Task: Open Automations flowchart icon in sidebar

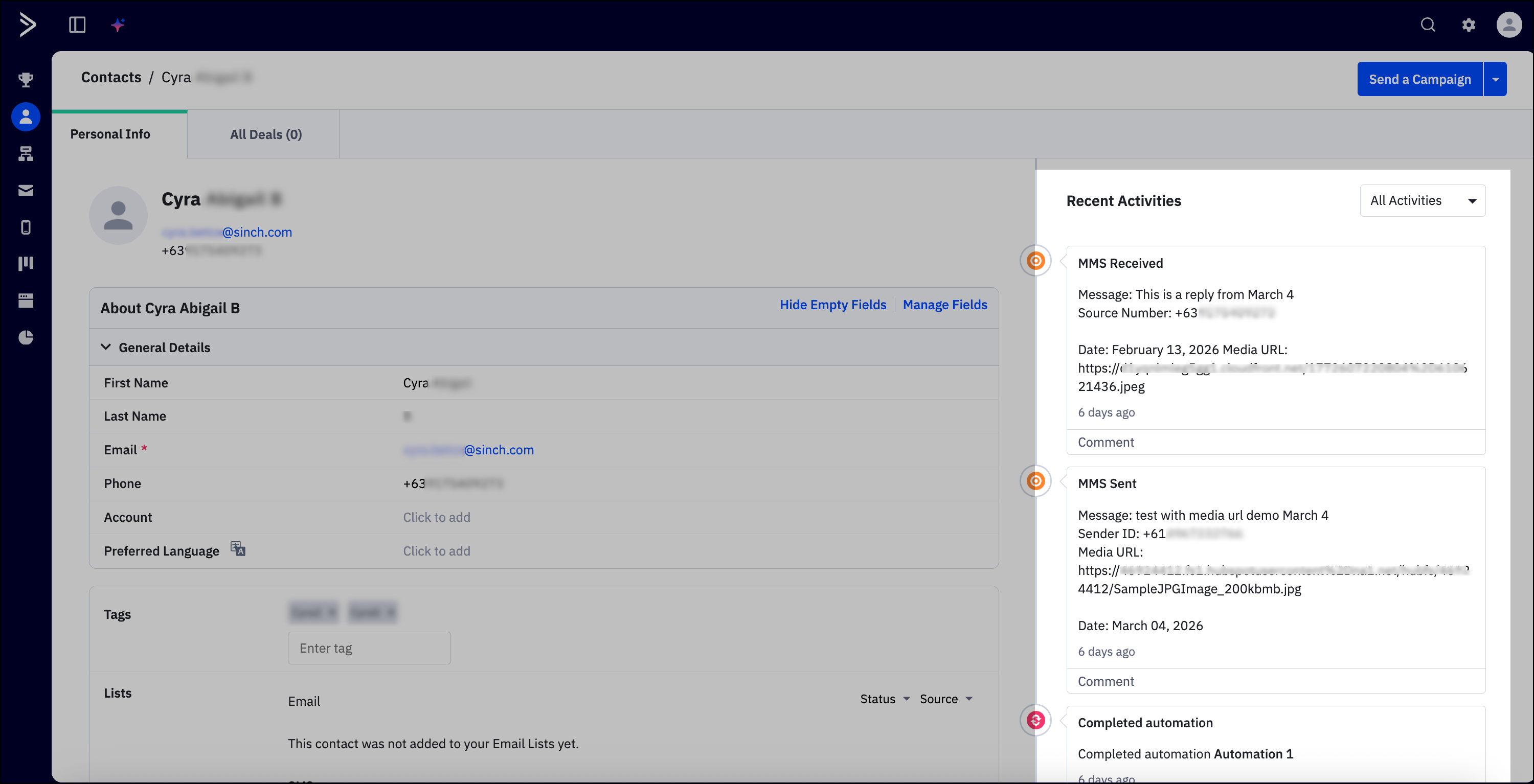Action: 26,154
